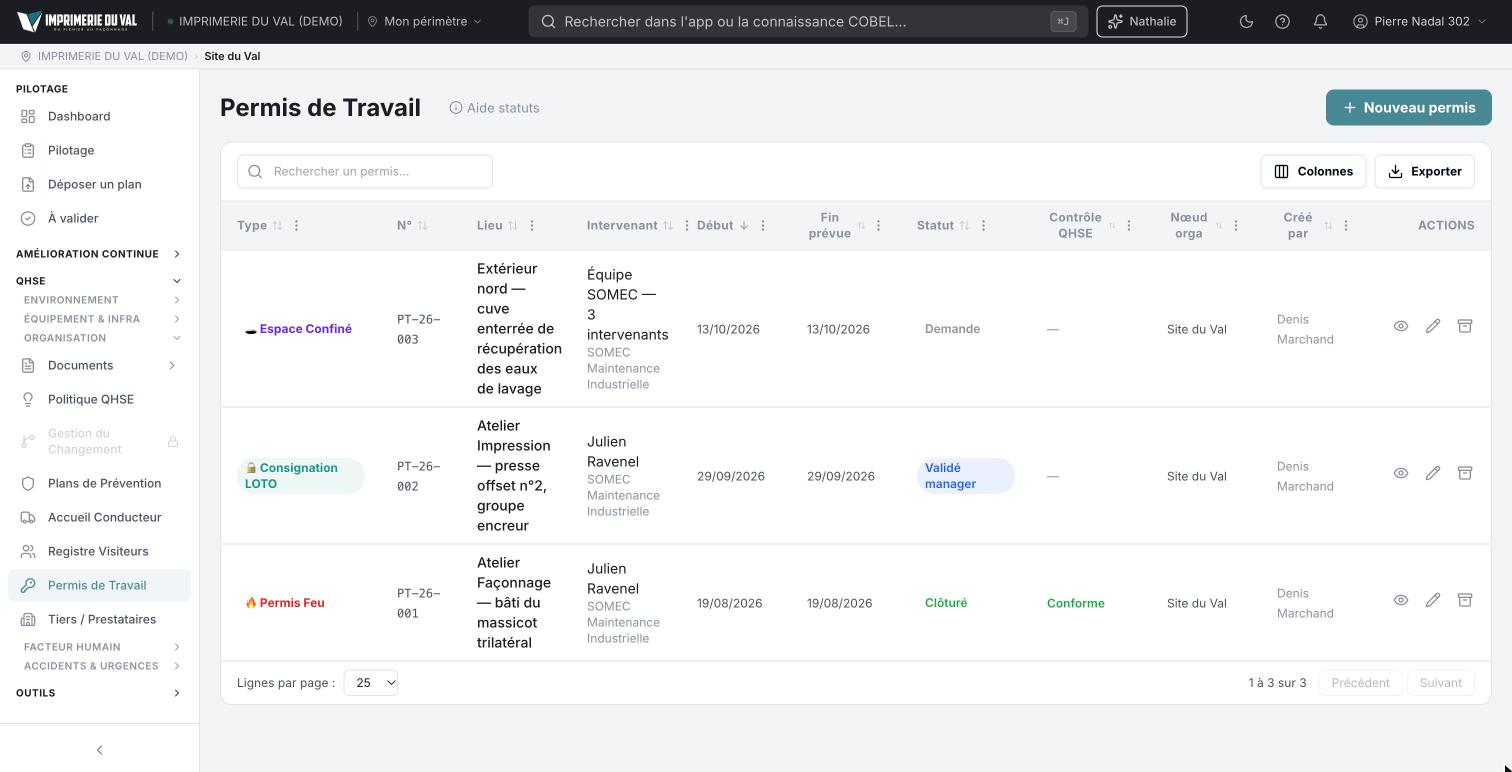The height and width of the screenshot is (772, 1512).
Task: Click the Validé manager status badge
Action: coord(965,476)
